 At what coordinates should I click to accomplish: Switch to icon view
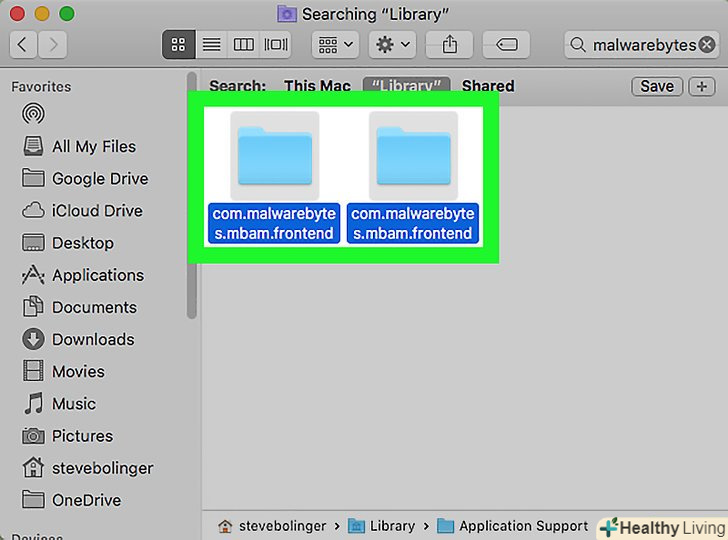pos(178,45)
